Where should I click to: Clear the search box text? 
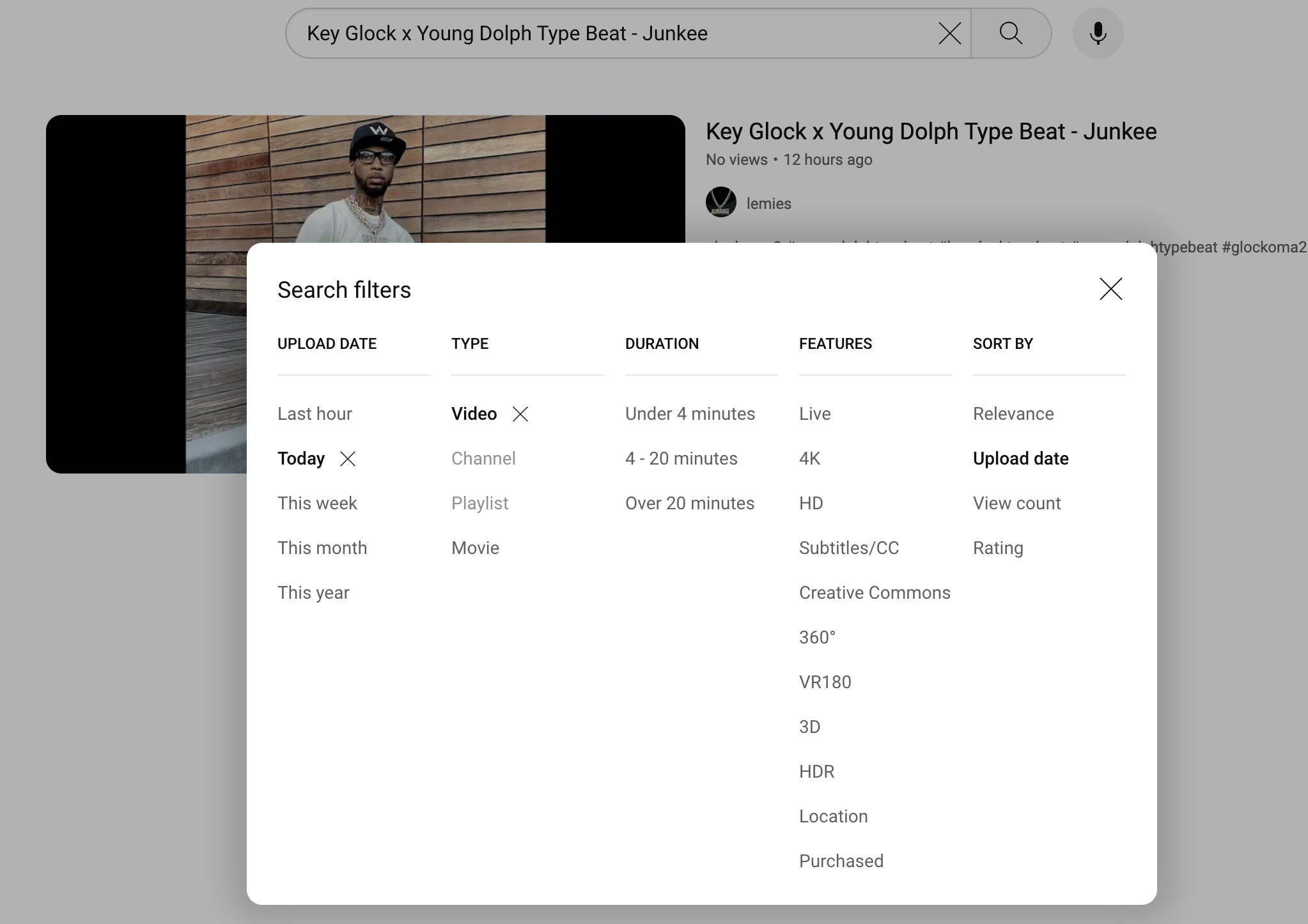[x=949, y=33]
